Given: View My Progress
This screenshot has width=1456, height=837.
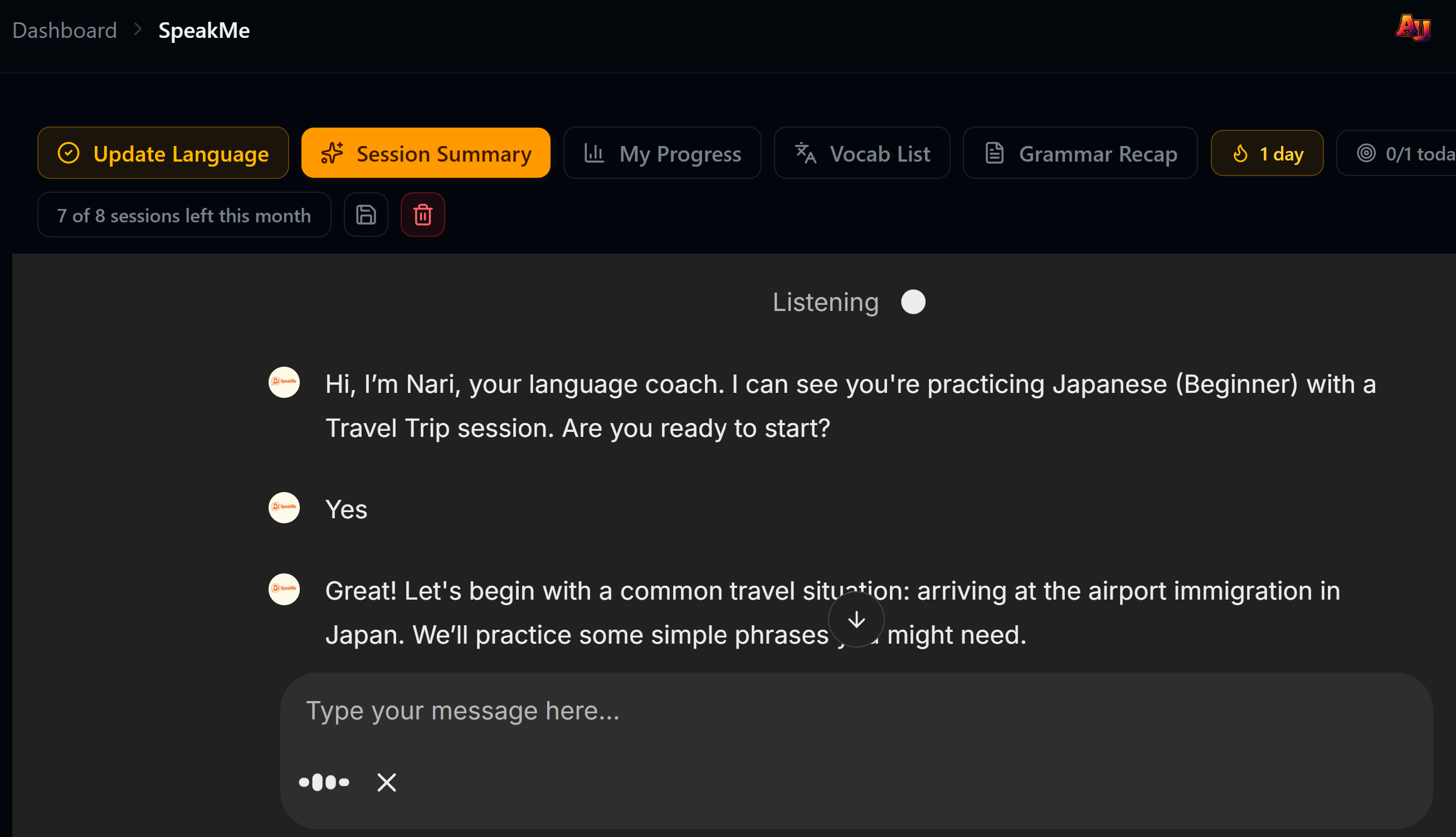Looking at the screenshot, I should click(x=662, y=153).
